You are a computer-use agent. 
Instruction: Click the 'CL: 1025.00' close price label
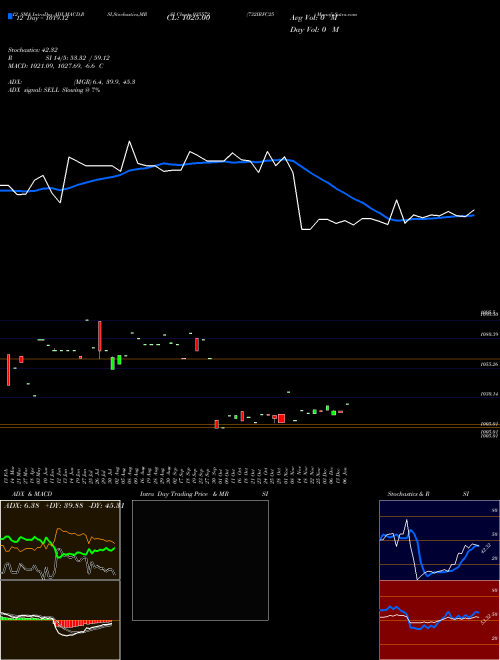(x=188, y=18)
